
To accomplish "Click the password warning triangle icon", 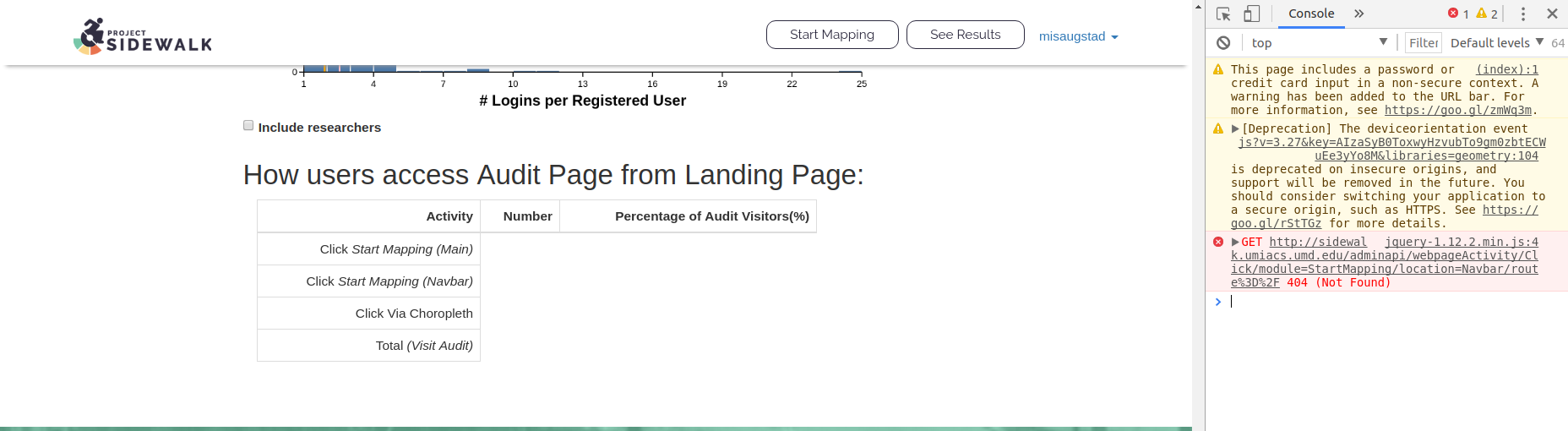I will (x=1218, y=69).
